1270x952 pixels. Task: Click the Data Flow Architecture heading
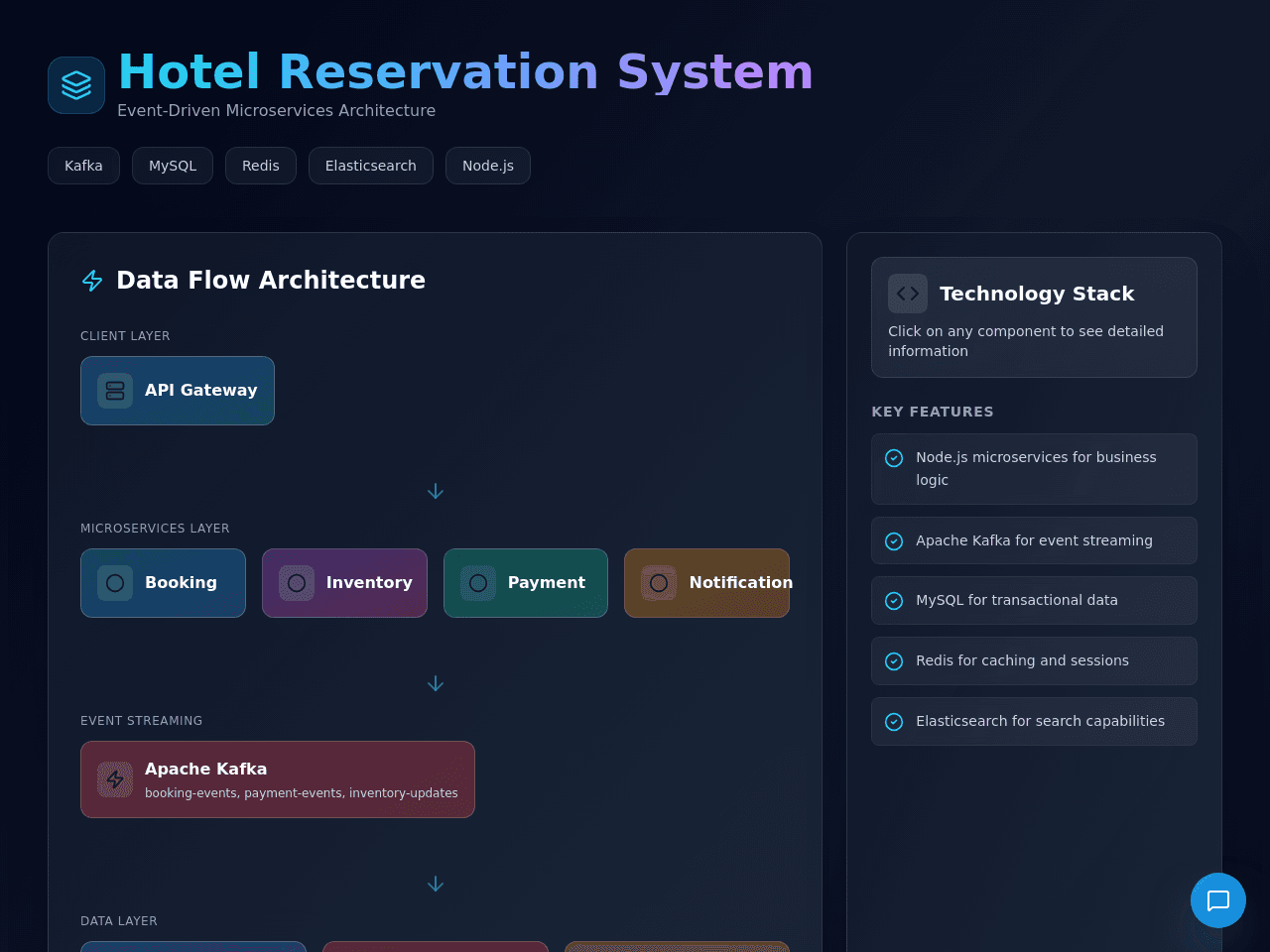pyautogui.click(x=271, y=281)
